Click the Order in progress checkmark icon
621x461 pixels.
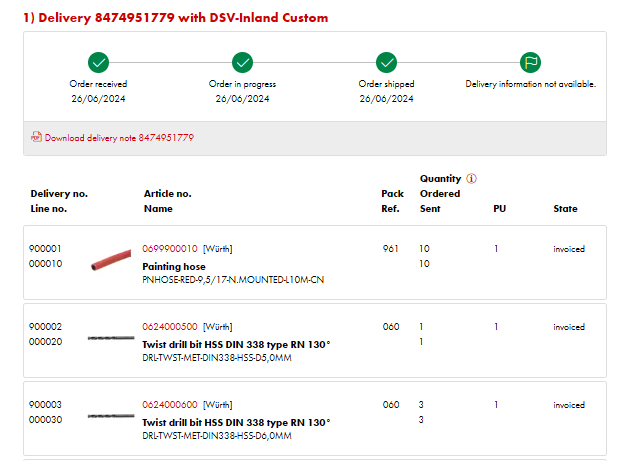pyautogui.click(x=242, y=63)
